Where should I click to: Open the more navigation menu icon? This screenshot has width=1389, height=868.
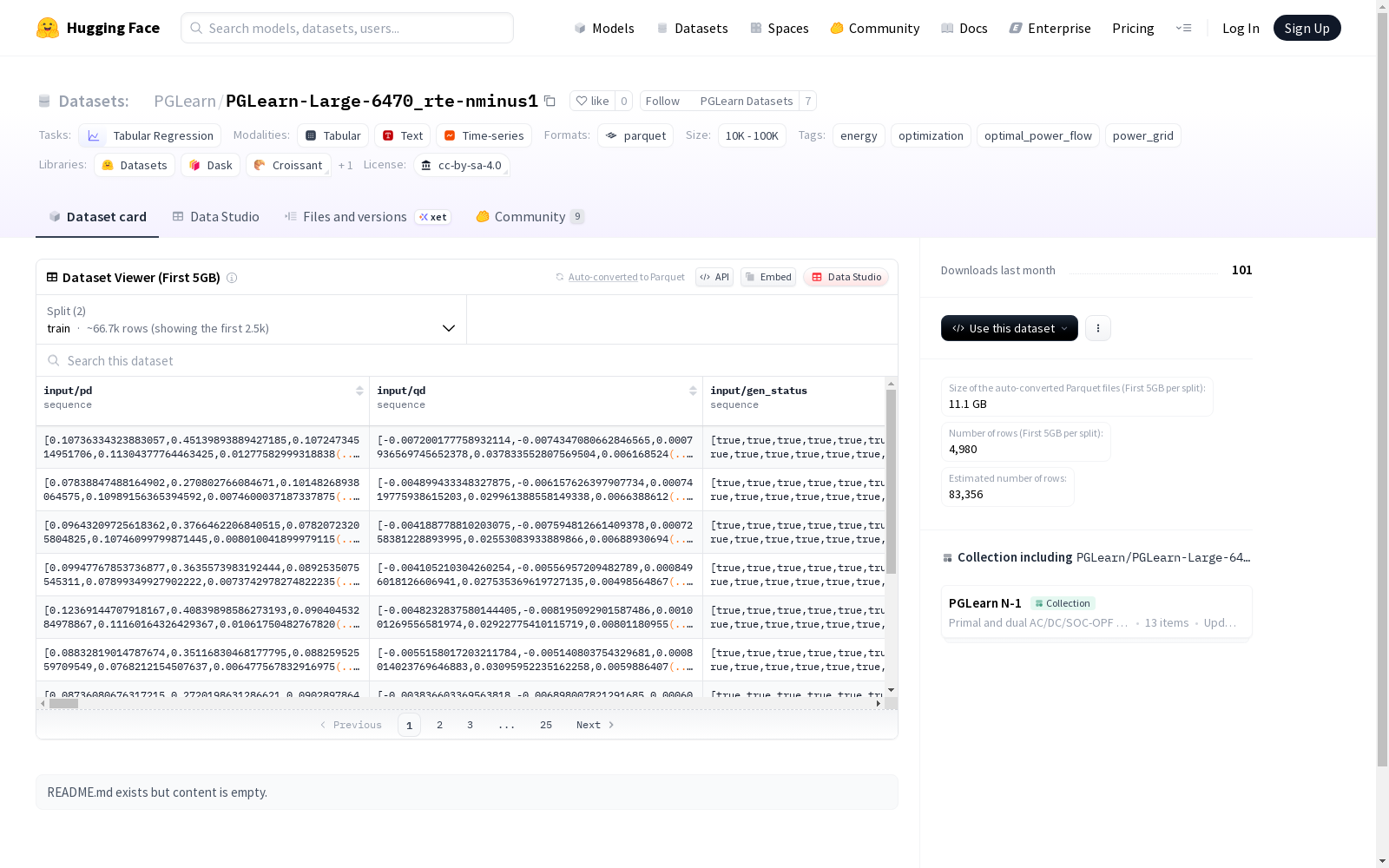click(x=1183, y=28)
